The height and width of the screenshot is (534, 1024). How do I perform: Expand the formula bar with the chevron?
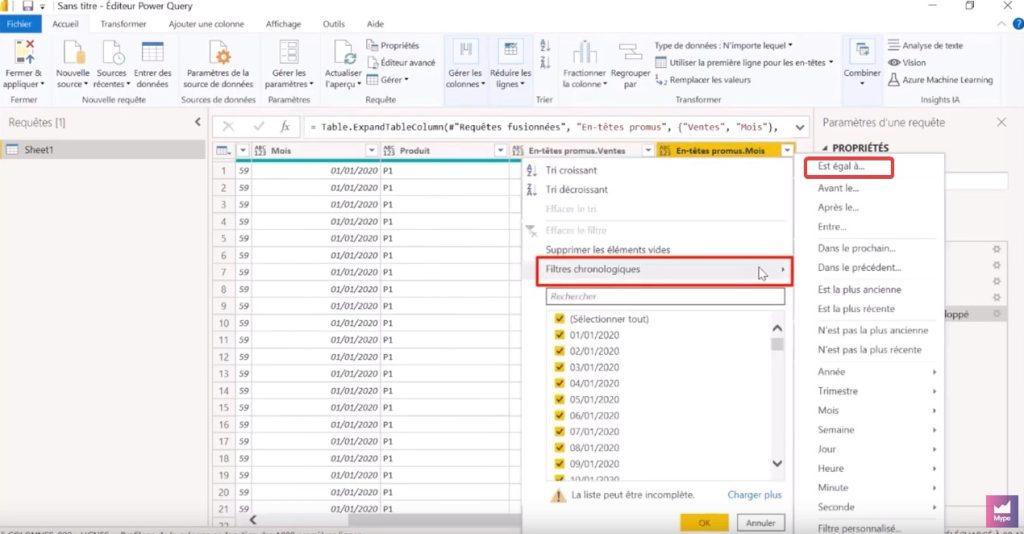click(800, 127)
